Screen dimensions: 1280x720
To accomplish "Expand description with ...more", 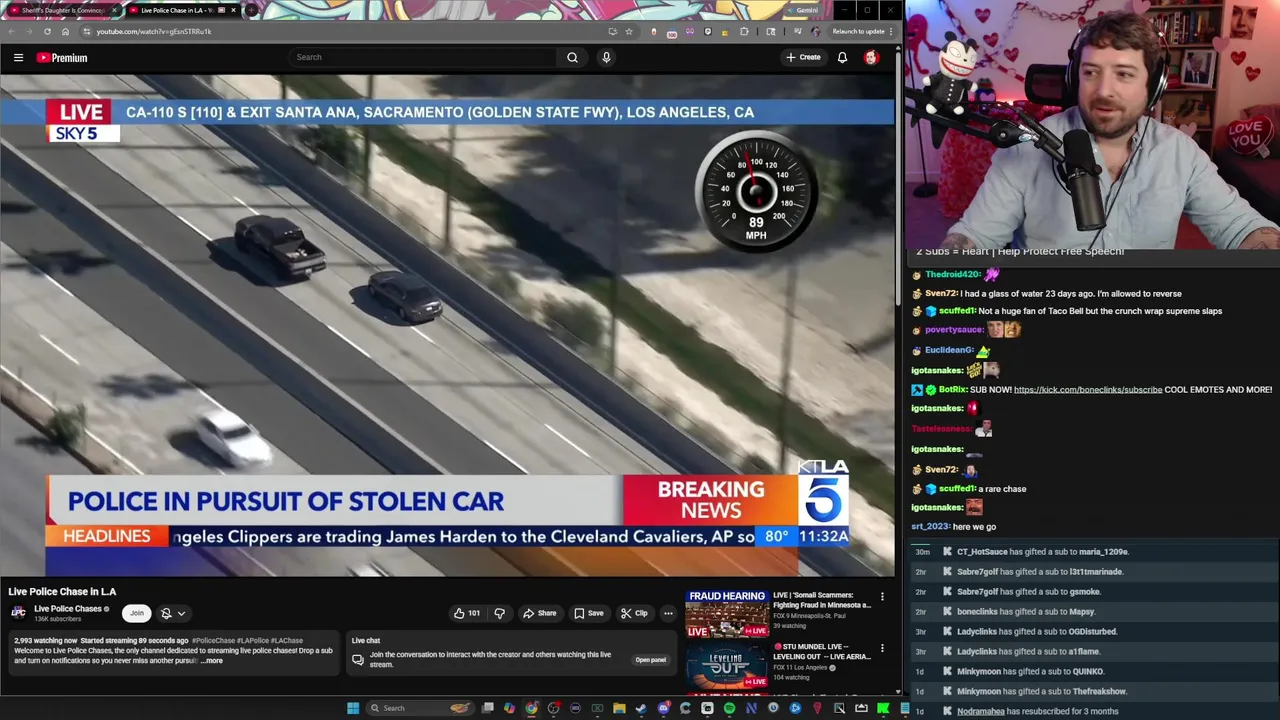I will click(x=211, y=660).
